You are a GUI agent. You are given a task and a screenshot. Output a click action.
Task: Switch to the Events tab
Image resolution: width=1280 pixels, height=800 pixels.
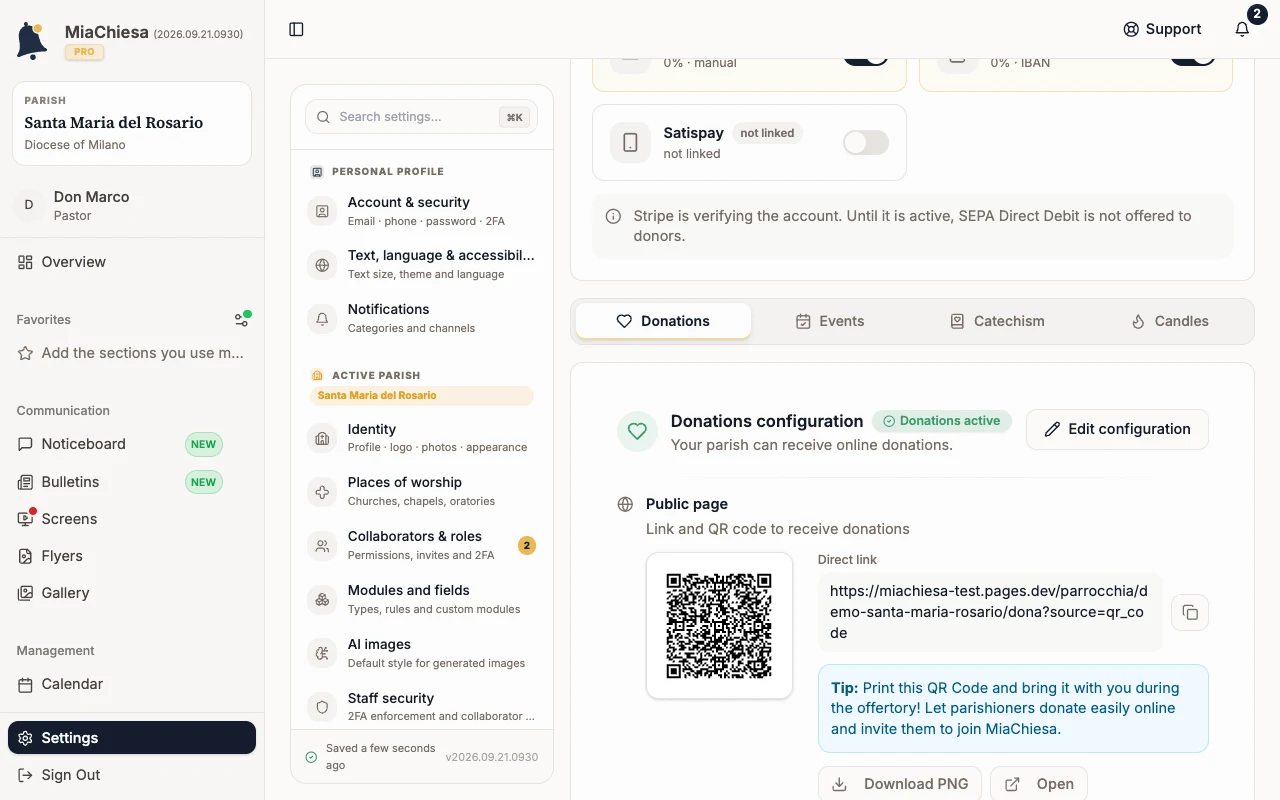click(x=830, y=321)
